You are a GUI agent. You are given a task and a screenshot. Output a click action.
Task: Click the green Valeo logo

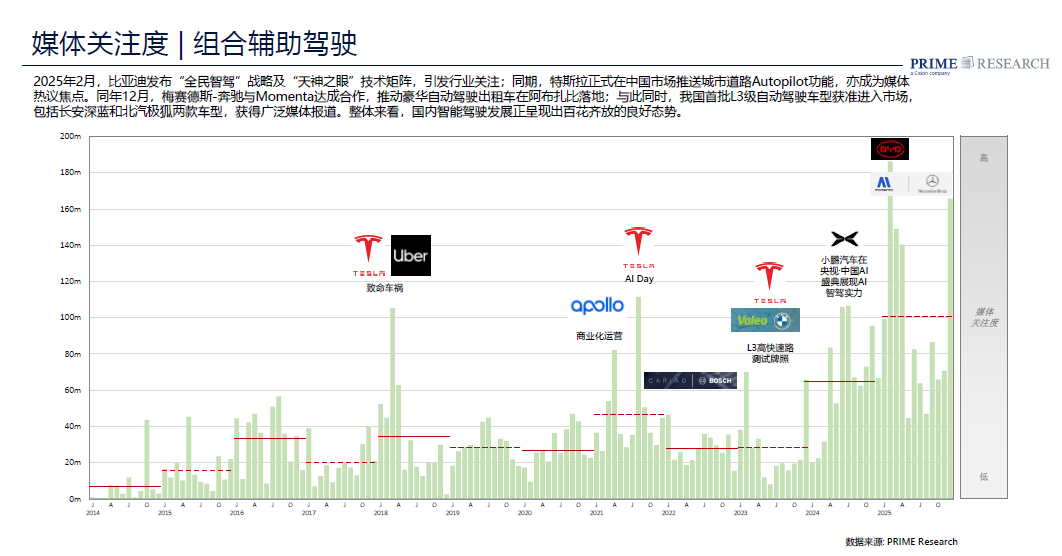(x=752, y=320)
